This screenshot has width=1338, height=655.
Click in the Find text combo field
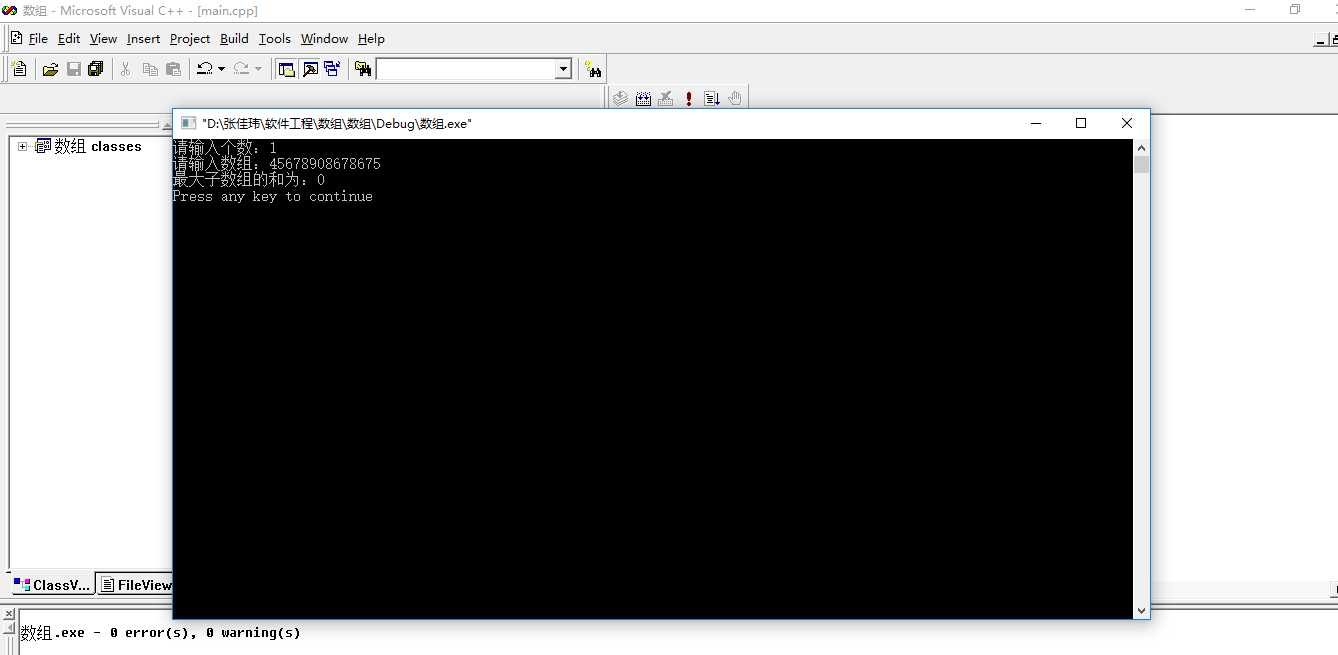(466, 69)
